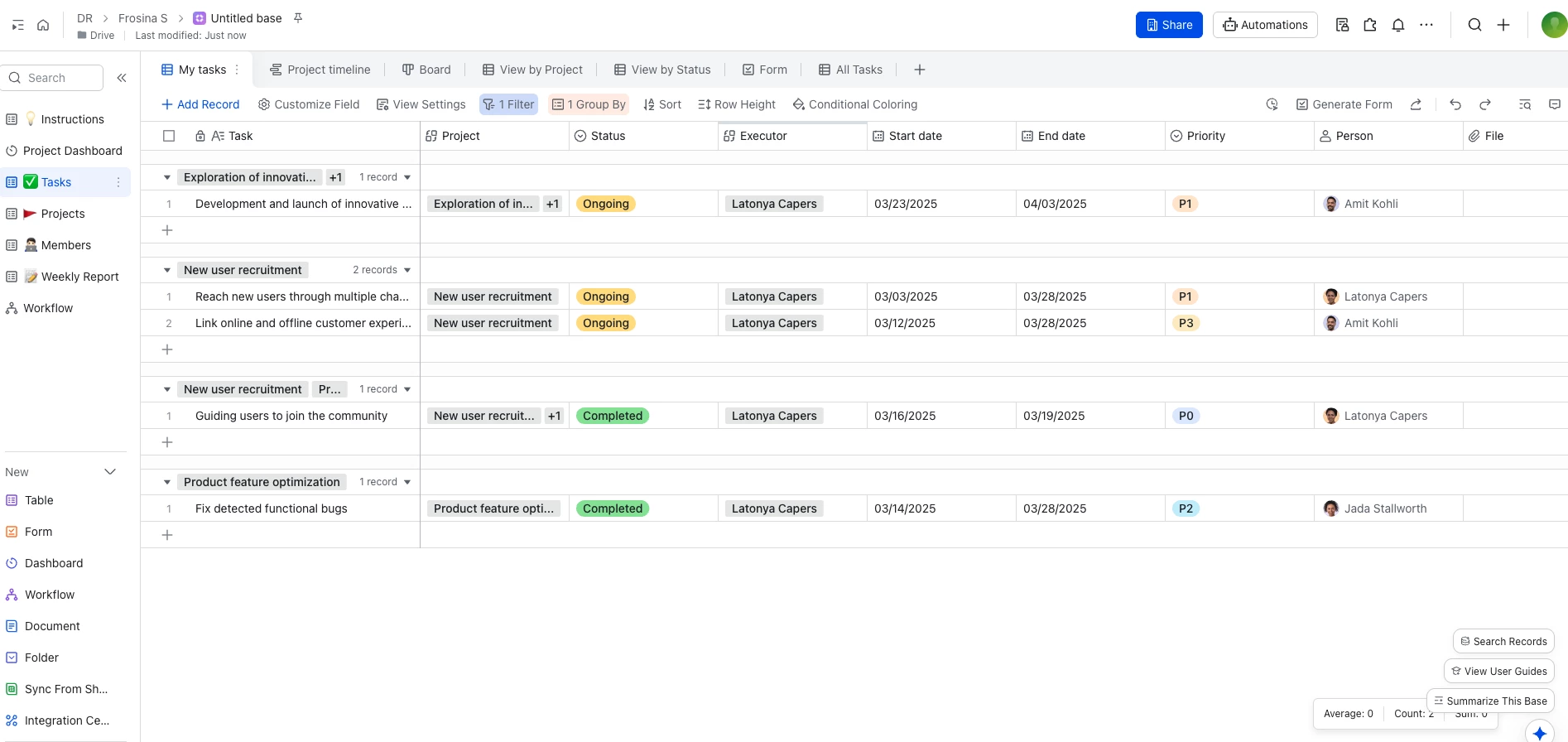This screenshot has height=742, width=1568.
Task: Add a row in the Product feature optimization group
Action: (x=167, y=535)
